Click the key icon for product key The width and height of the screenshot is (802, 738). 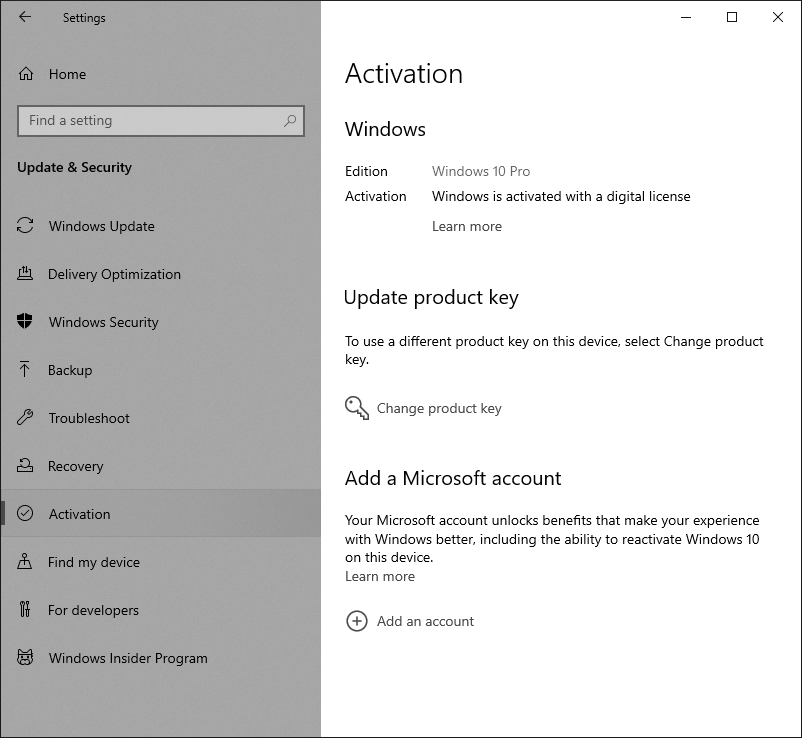pos(357,408)
